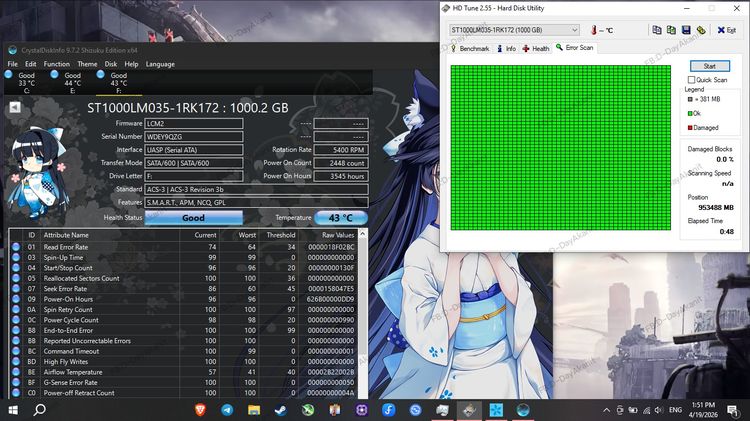Click the Start button in HD Tune
Image resolution: width=750 pixels, height=421 pixels.
pos(710,66)
